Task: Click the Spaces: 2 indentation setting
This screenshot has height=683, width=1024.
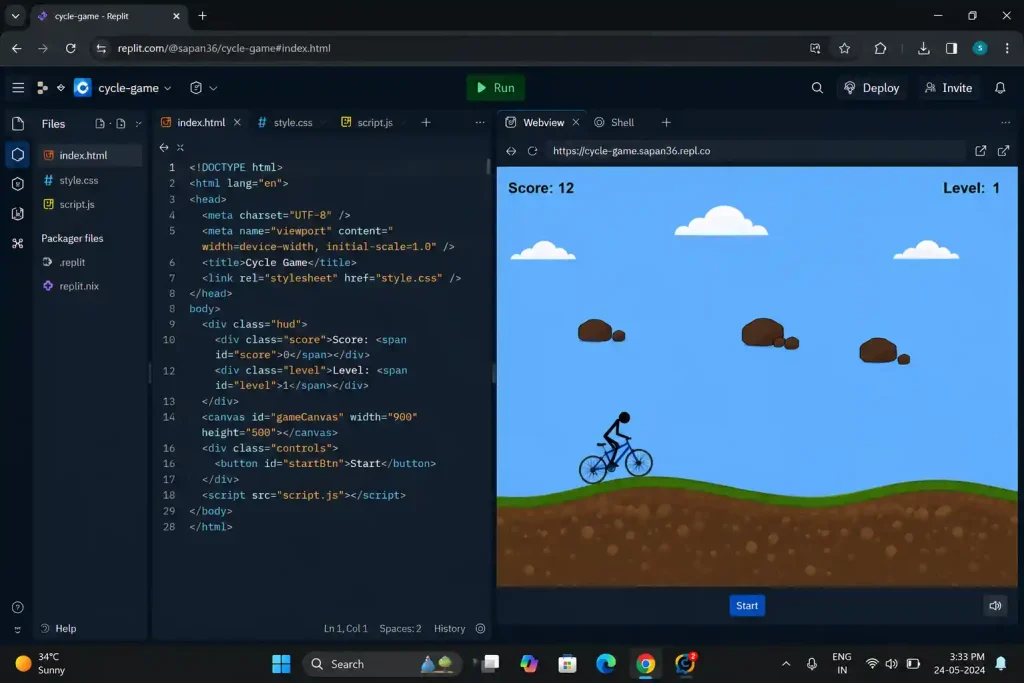Action: click(400, 628)
